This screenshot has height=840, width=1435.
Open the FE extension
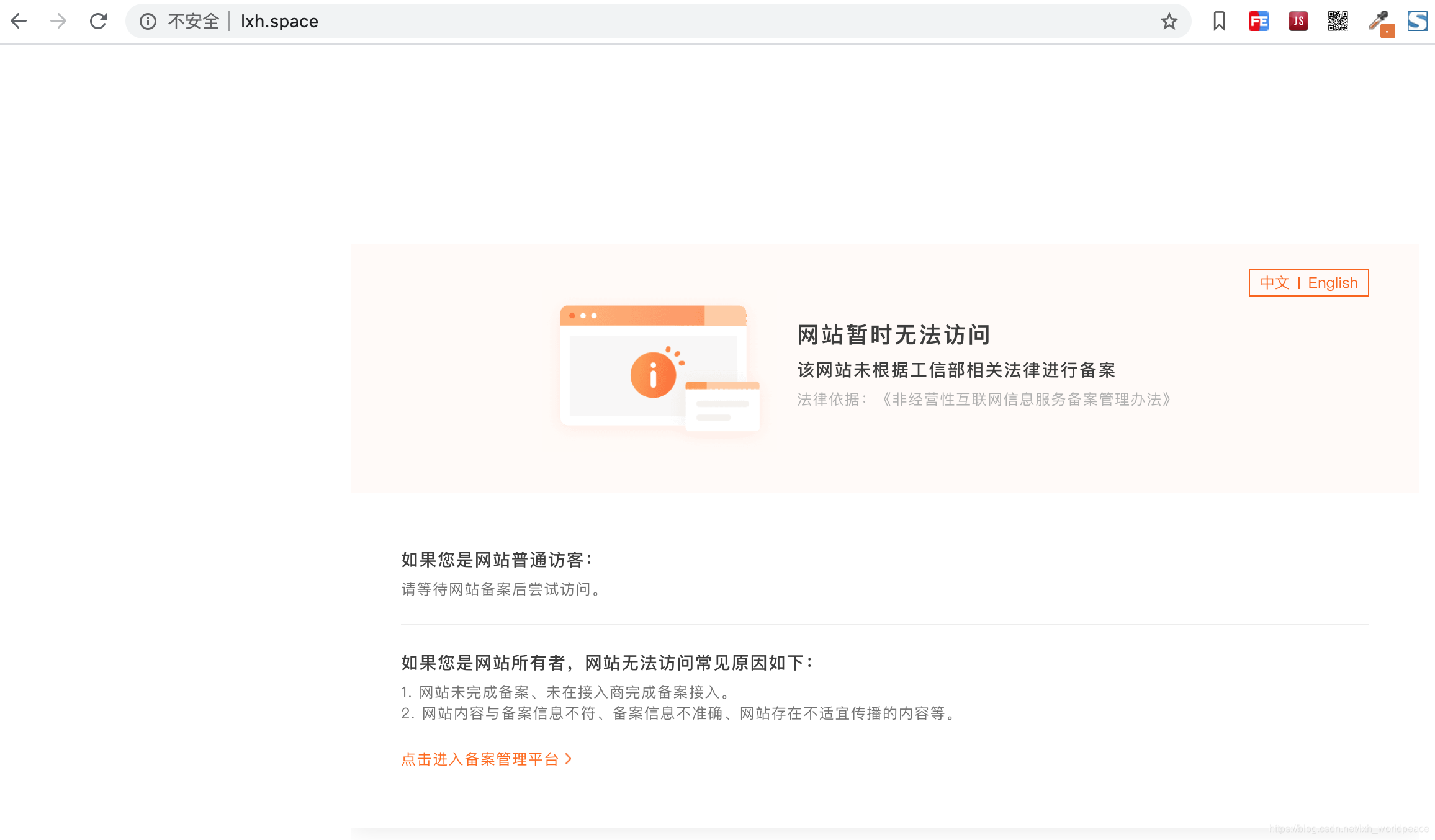pos(1257,20)
